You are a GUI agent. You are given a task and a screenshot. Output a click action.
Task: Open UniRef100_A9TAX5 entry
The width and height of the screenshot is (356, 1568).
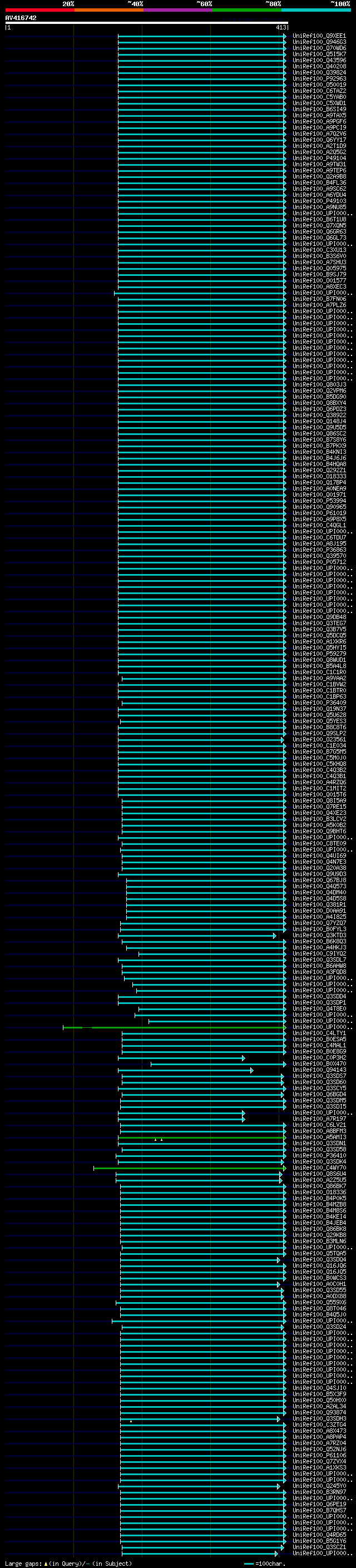319,115
